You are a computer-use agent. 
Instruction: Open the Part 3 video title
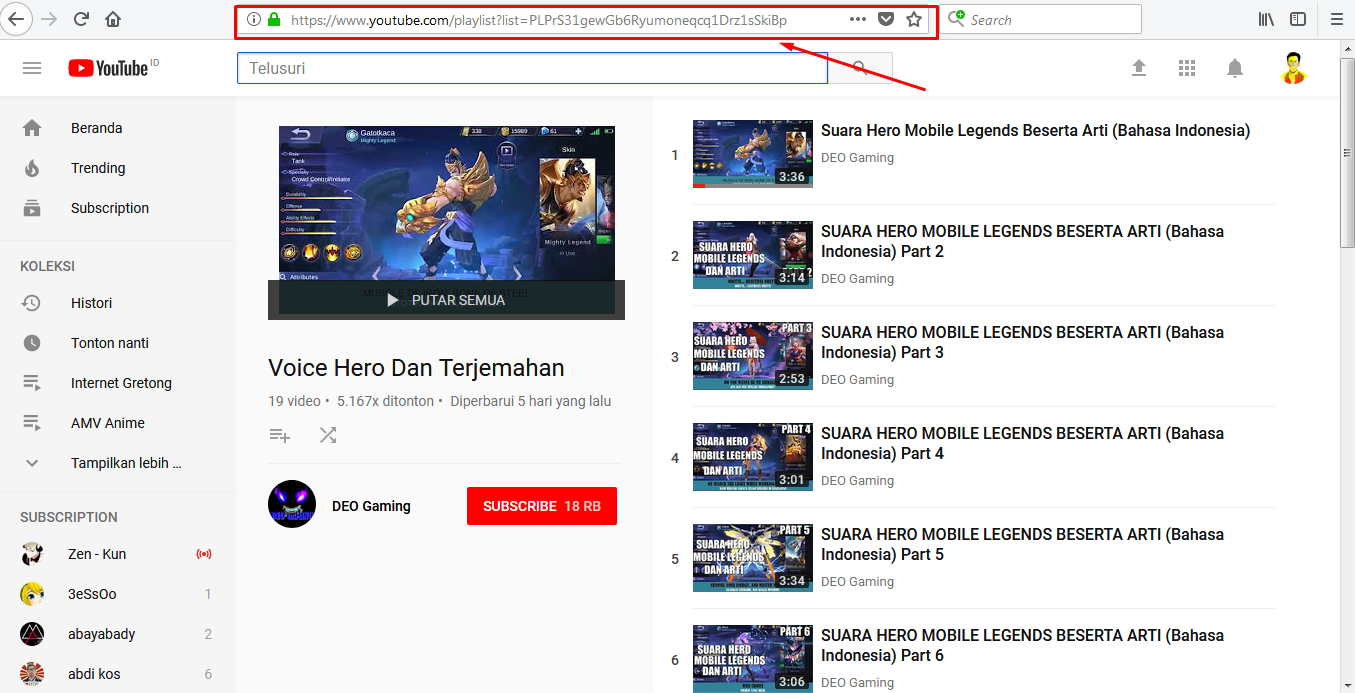click(x=1022, y=342)
